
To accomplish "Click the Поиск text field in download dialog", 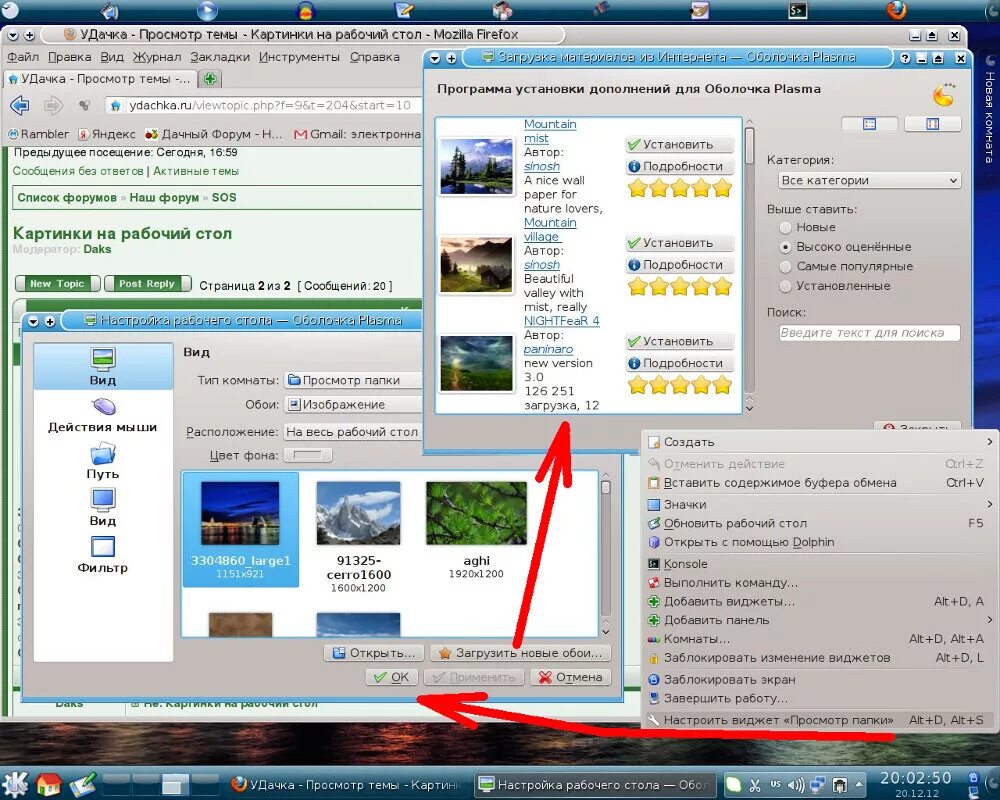I will [869, 333].
